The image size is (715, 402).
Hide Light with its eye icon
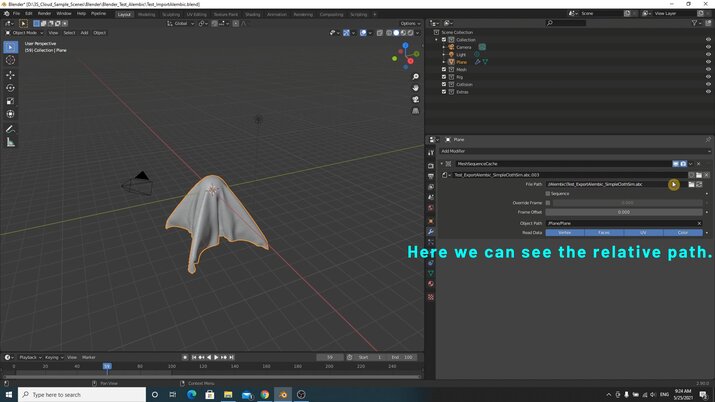point(708,54)
